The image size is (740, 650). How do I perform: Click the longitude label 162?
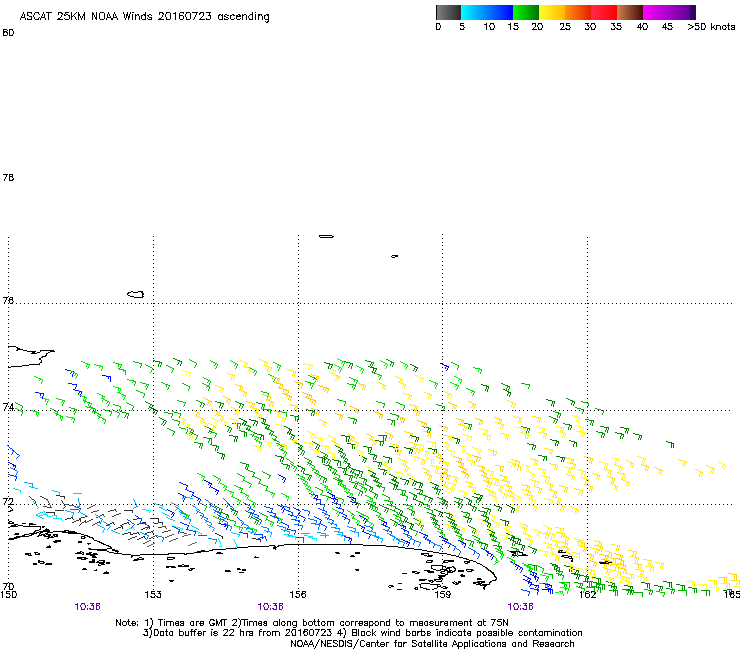point(588,595)
